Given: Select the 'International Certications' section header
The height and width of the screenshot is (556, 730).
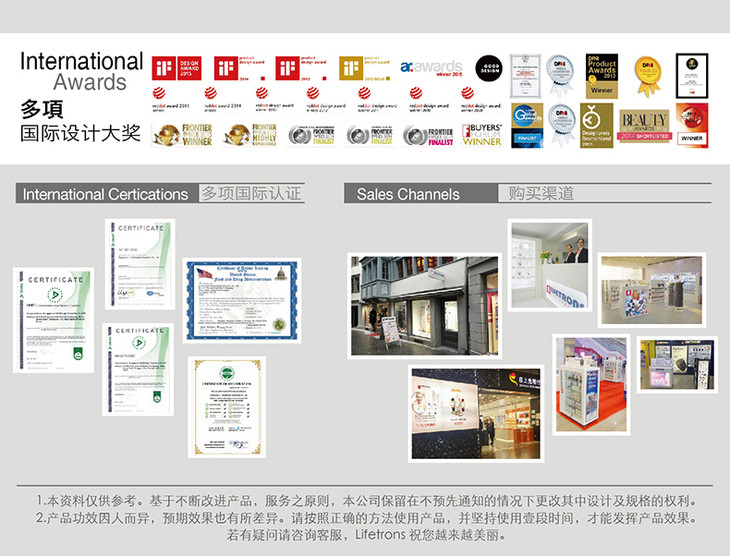Looking at the screenshot, I should pos(105,194).
